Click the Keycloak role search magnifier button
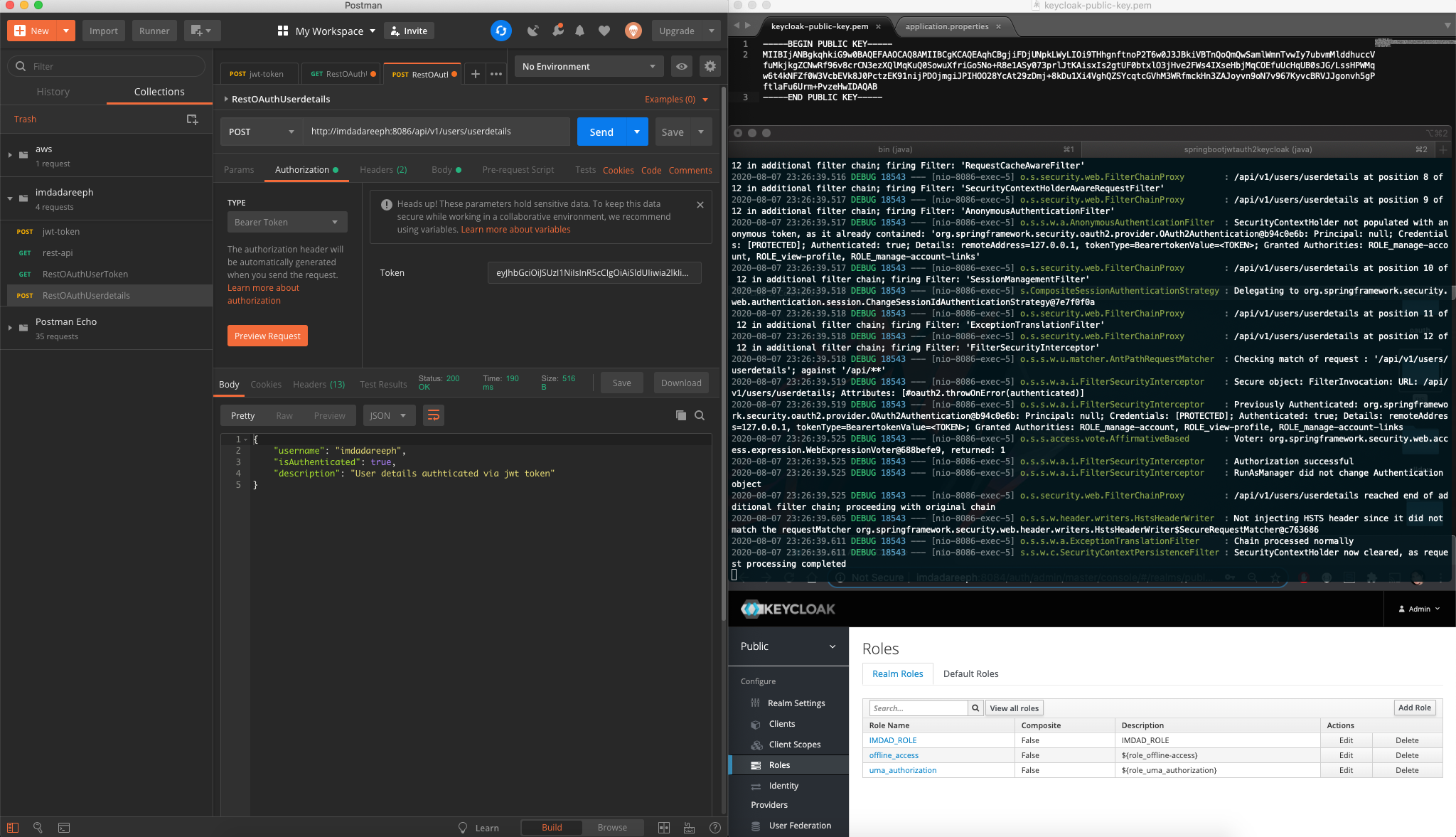The image size is (1456, 837). tap(975, 708)
